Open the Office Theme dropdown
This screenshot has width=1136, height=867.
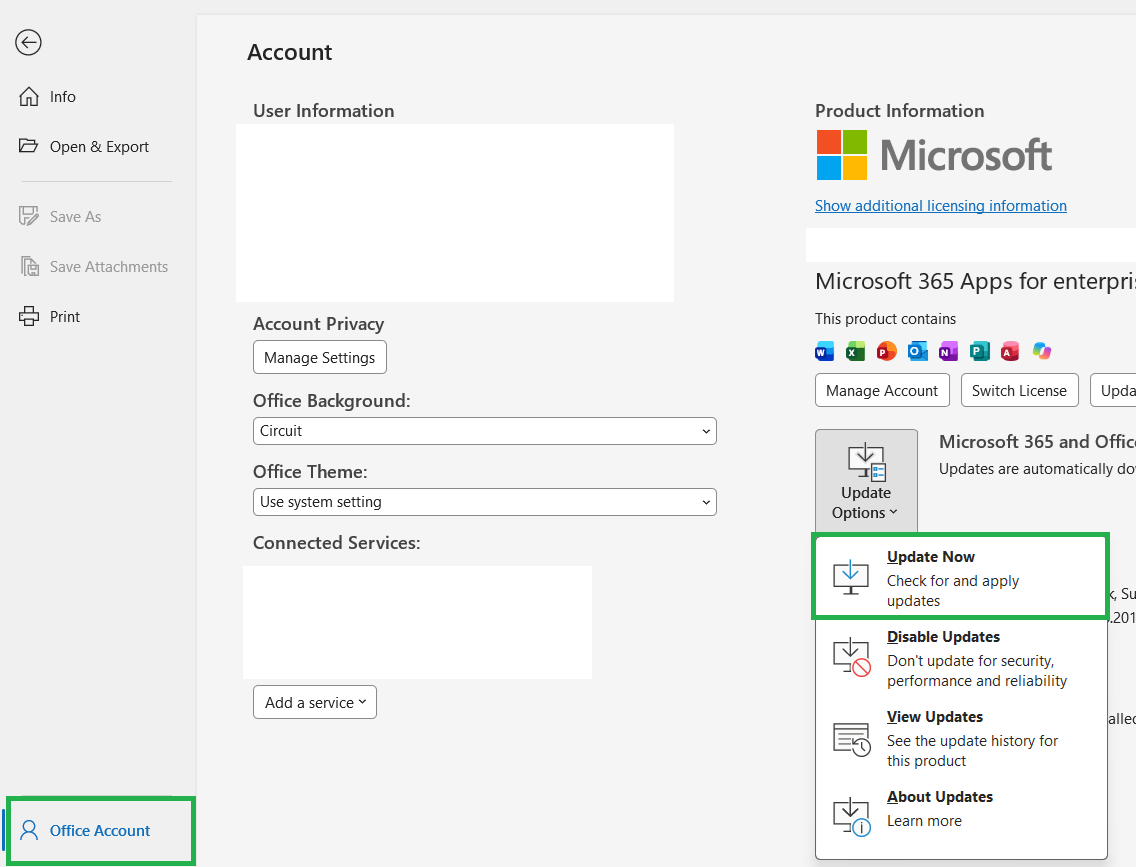tap(485, 502)
